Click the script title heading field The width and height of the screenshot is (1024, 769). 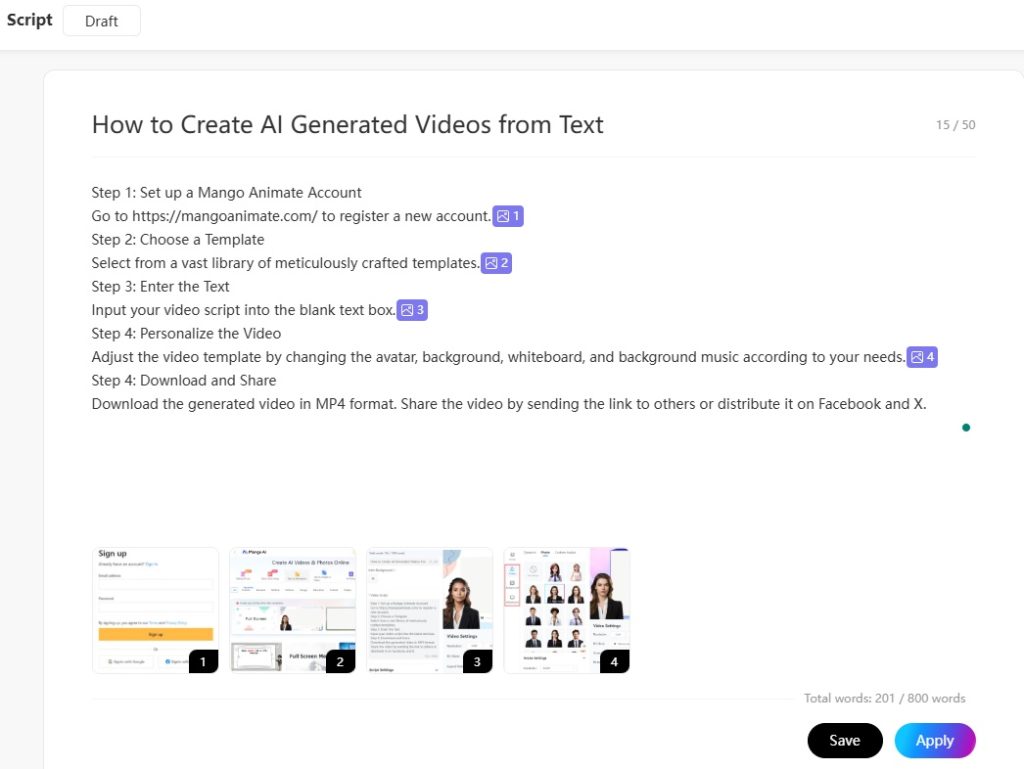[347, 125]
